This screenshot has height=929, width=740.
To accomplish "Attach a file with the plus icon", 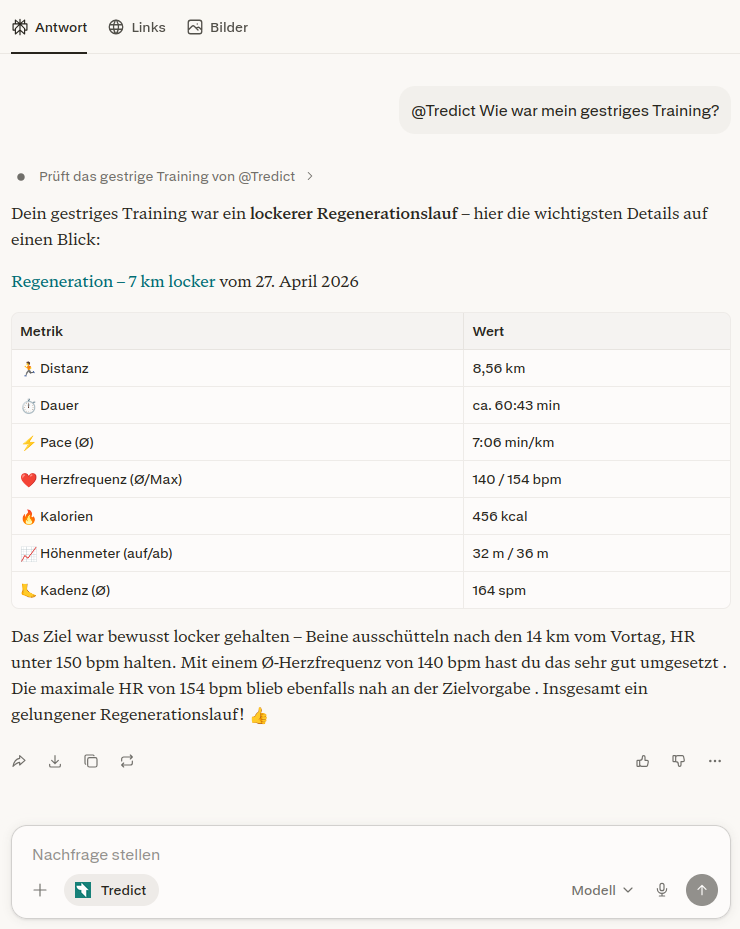I will coord(40,890).
